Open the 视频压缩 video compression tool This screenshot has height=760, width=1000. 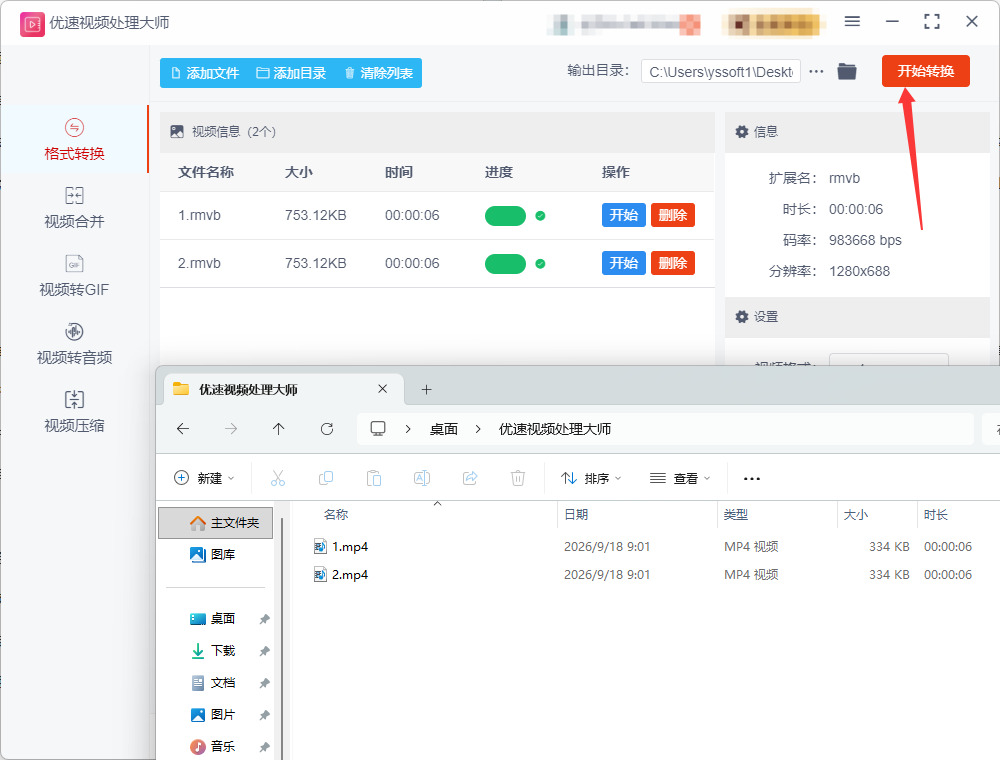74,413
